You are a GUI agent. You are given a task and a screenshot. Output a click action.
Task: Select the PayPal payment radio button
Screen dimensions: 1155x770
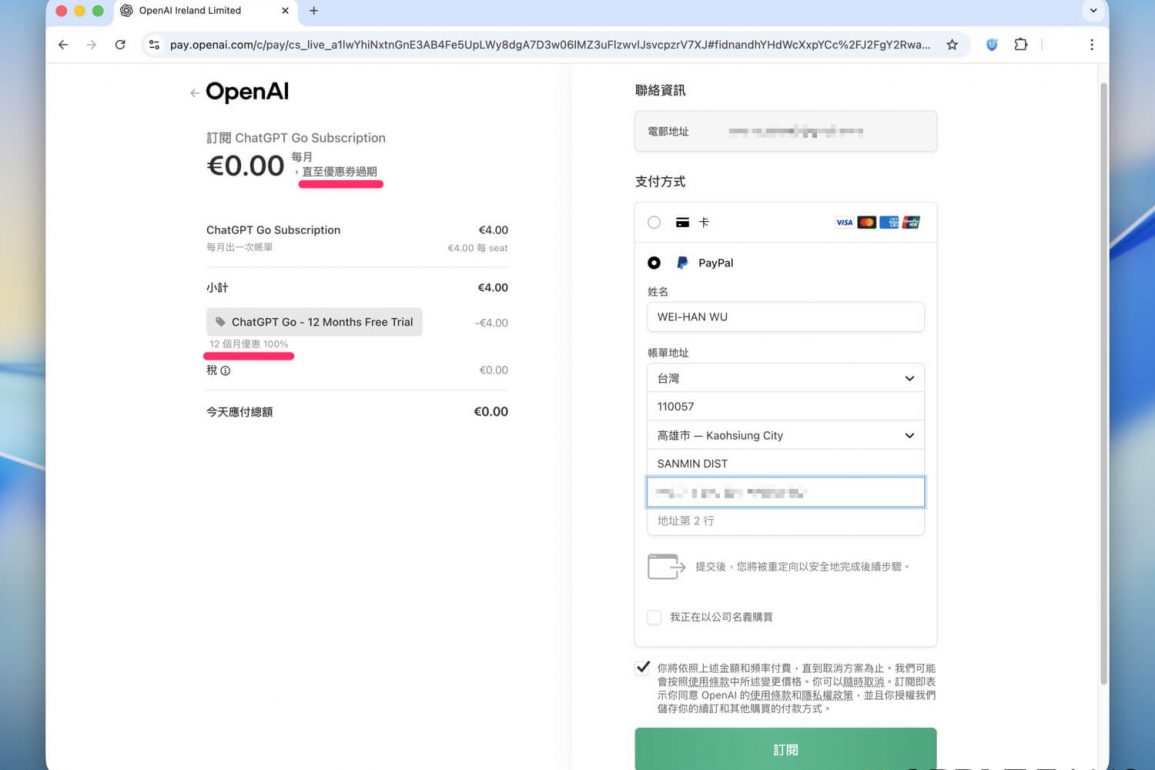pos(654,263)
